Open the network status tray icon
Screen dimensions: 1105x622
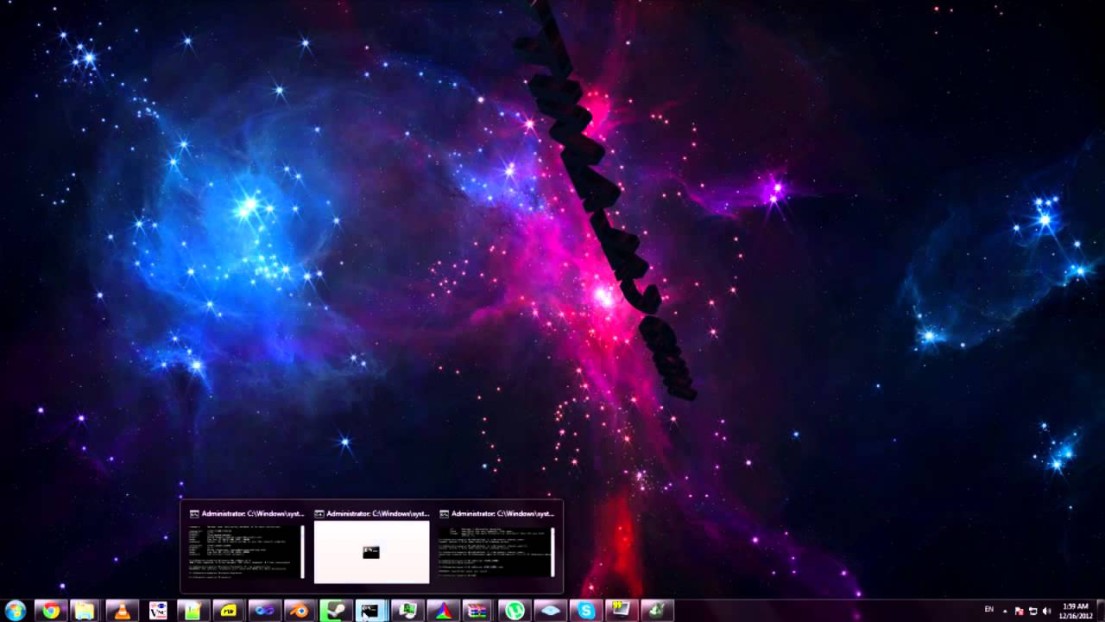[x=1033, y=611]
